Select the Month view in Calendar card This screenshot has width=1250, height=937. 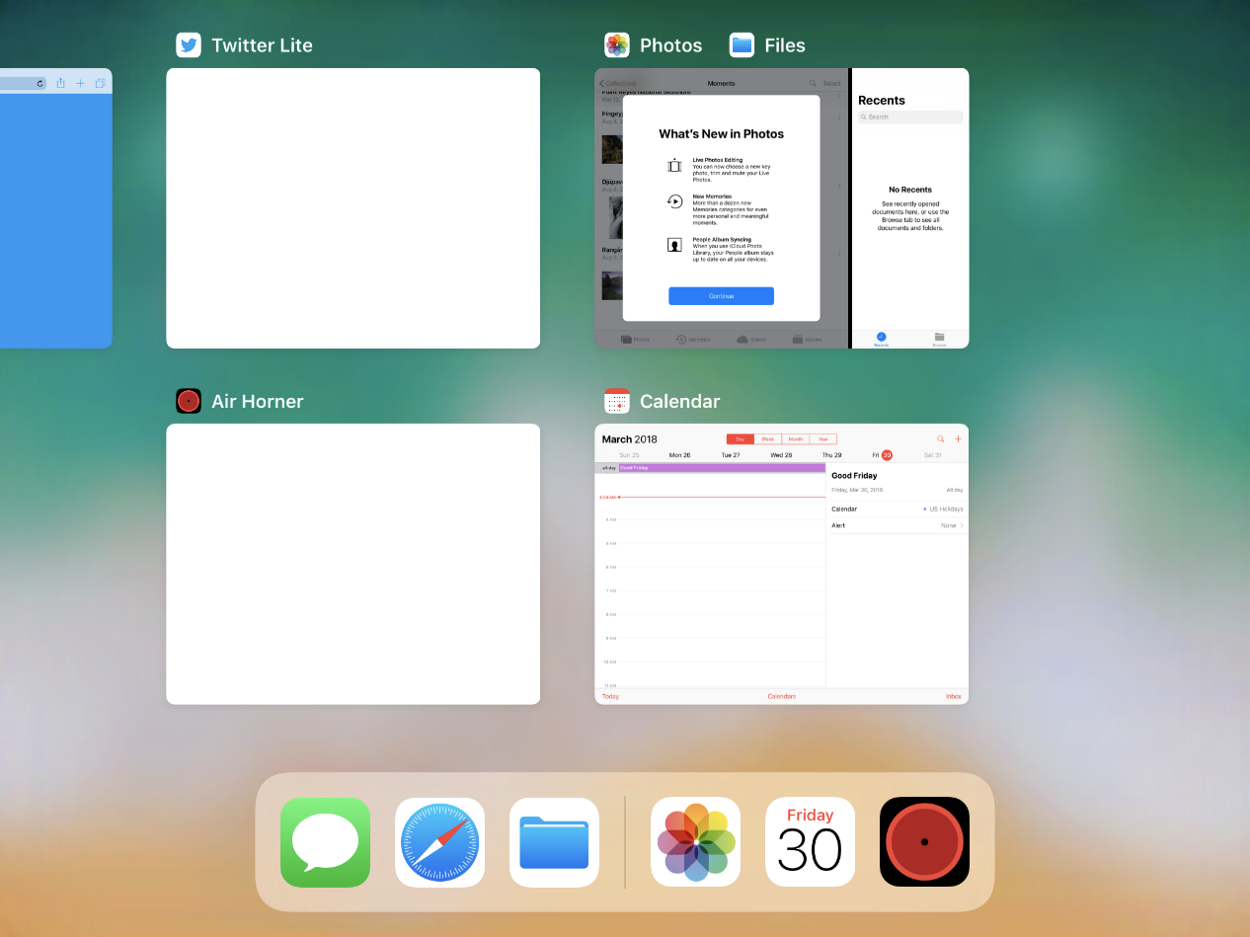click(796, 439)
